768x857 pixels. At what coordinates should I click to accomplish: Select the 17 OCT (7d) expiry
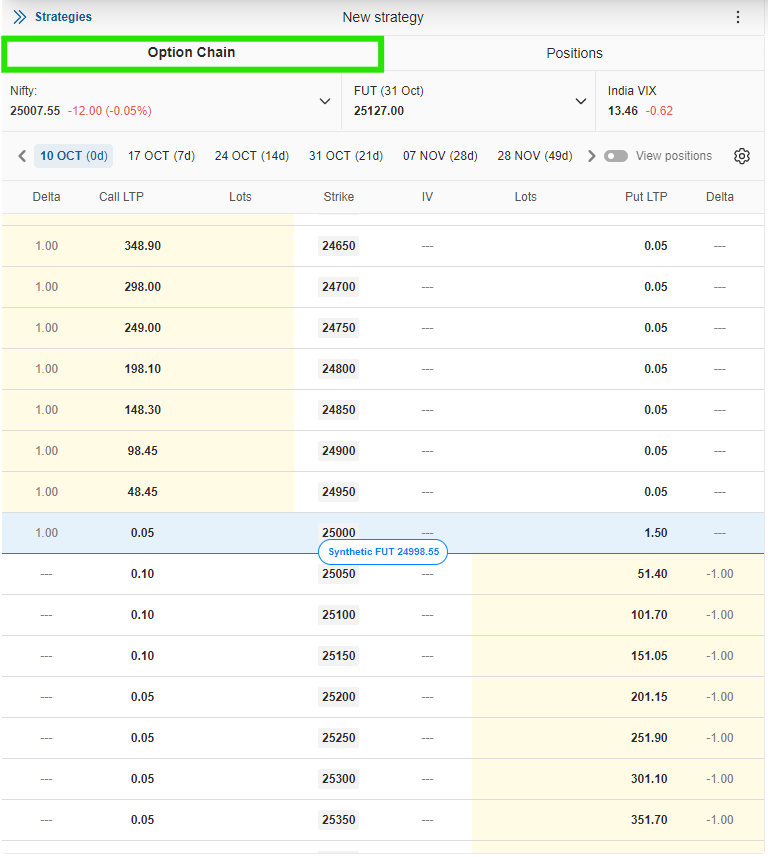pyautogui.click(x=161, y=156)
